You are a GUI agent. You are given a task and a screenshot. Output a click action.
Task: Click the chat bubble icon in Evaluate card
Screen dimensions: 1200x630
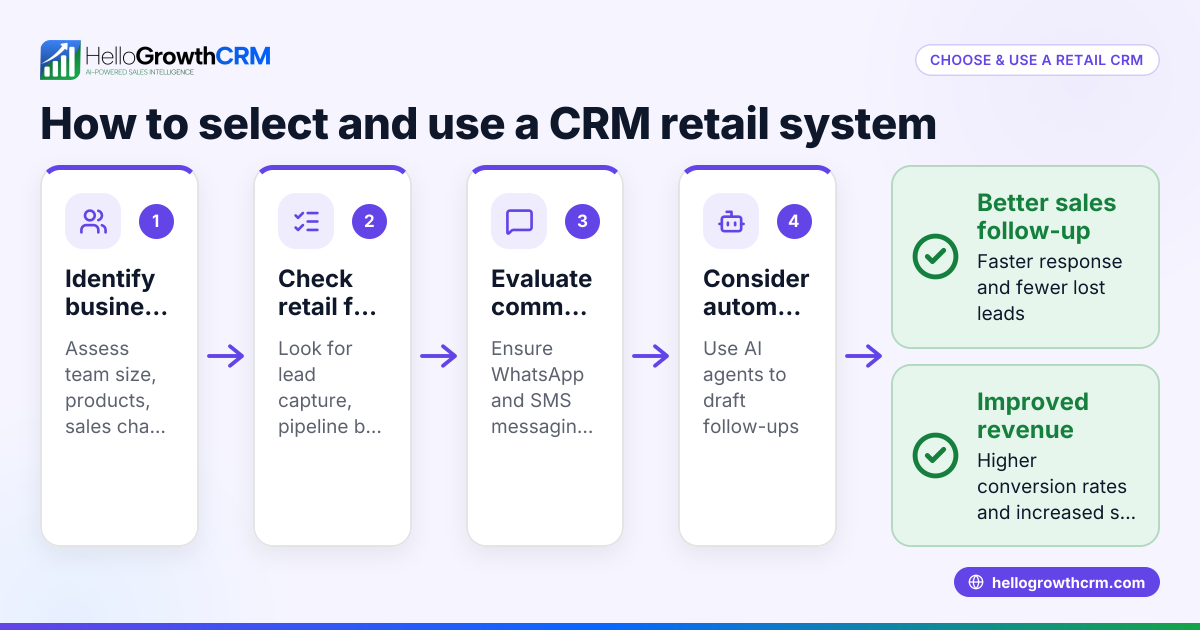click(519, 221)
